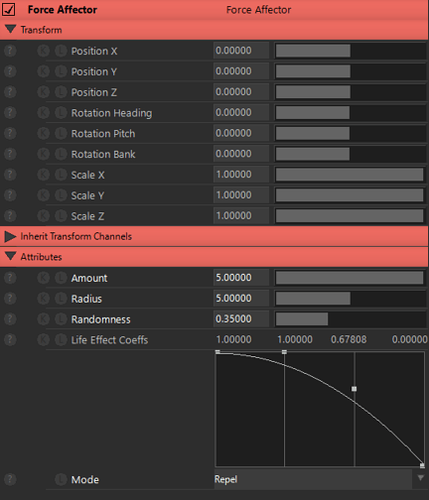The image size is (429, 500).
Task: Click the K keyframe icon for Position Z
Action: point(43,92)
